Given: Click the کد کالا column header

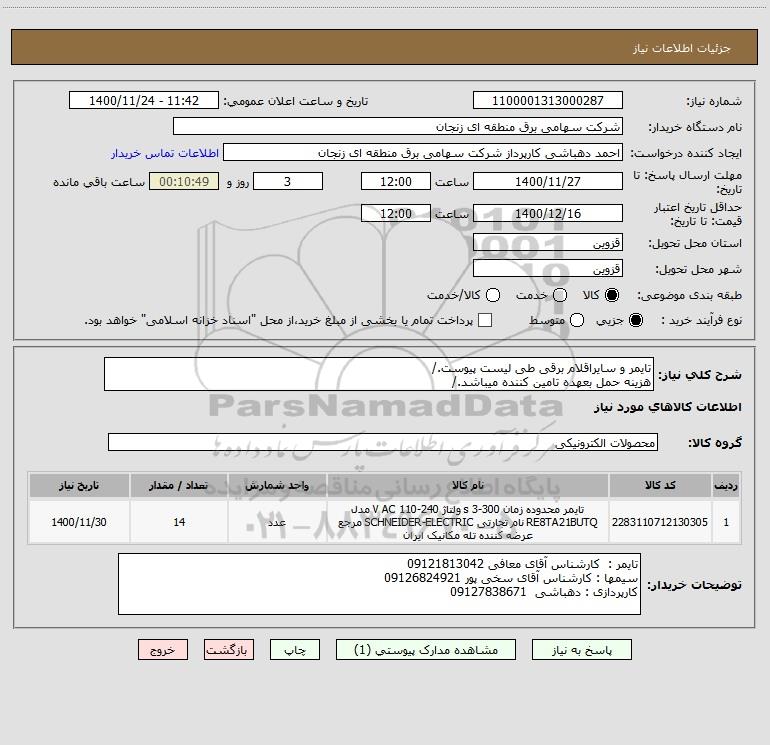Looking at the screenshot, I should [x=660, y=485].
